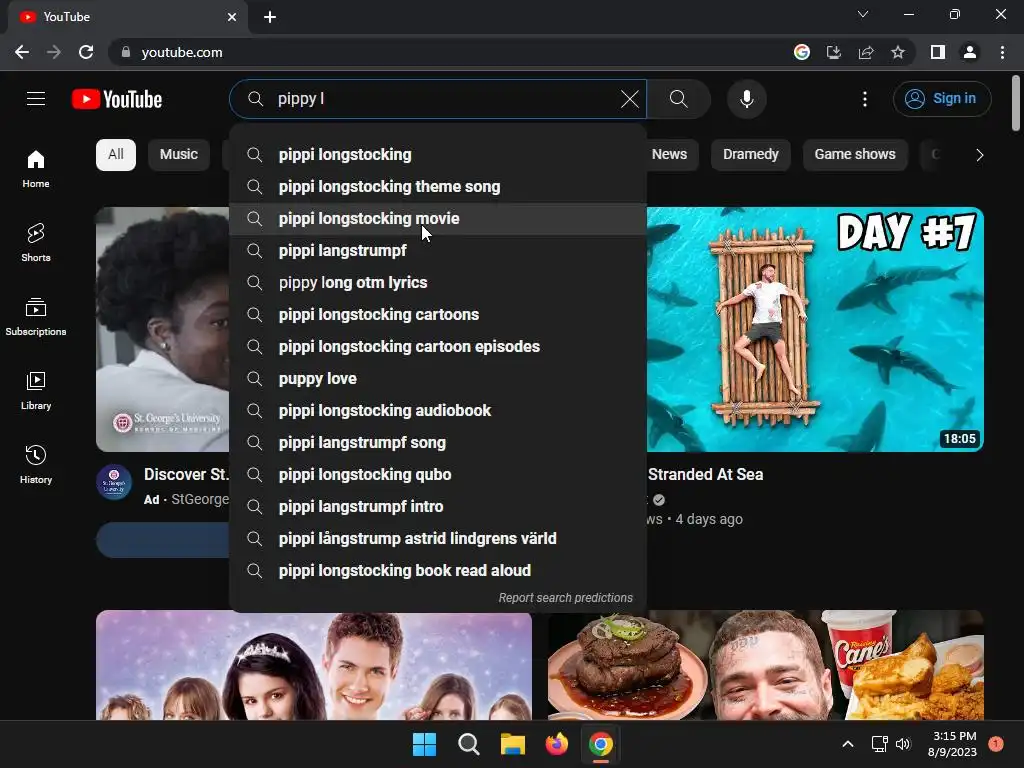Viewport: 1024px width, 768px height.
Task: Open File Explorer from the taskbar
Action: pos(513,744)
